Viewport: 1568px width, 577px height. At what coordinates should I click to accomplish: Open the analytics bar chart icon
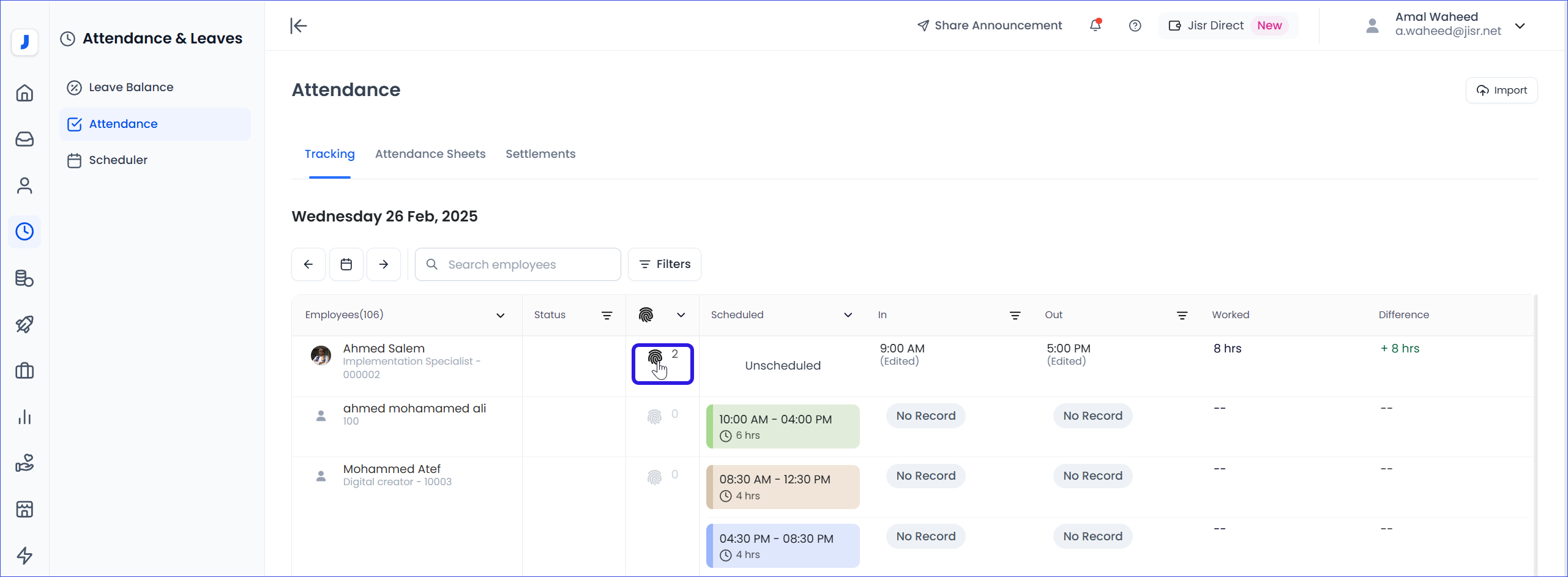click(24, 417)
